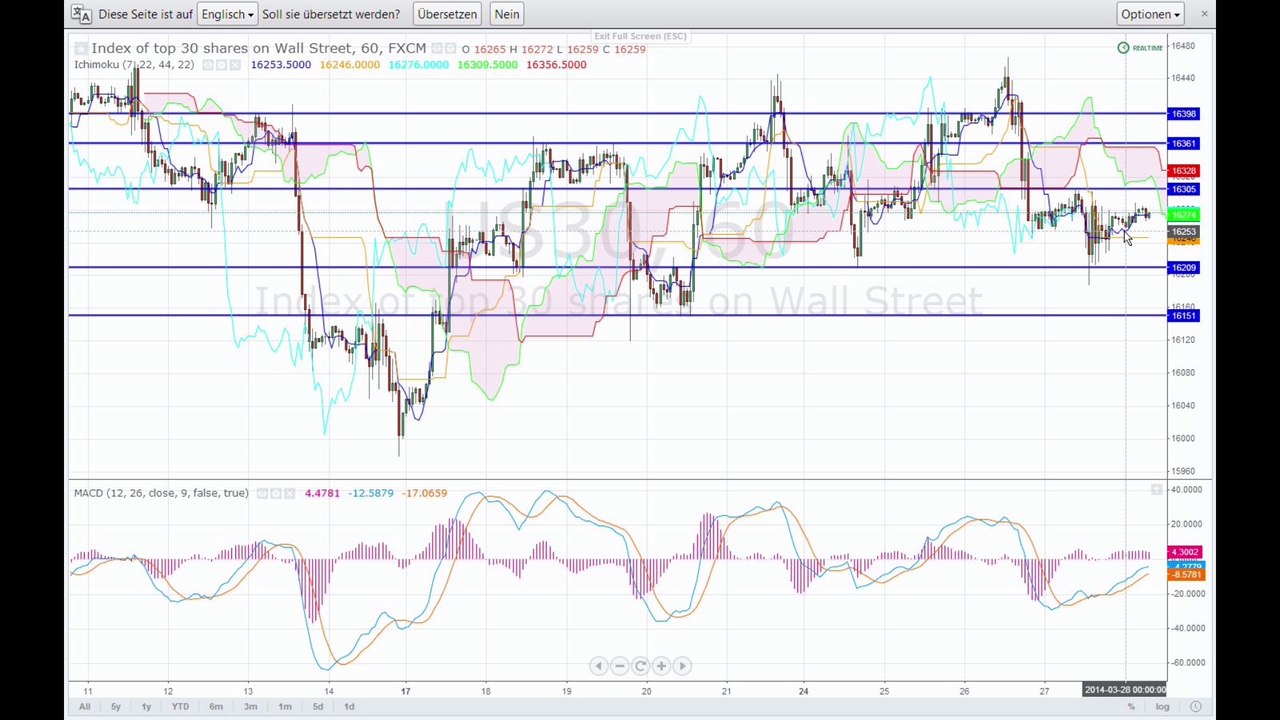Select the 1d time range
The image size is (1280, 720).
(349, 707)
